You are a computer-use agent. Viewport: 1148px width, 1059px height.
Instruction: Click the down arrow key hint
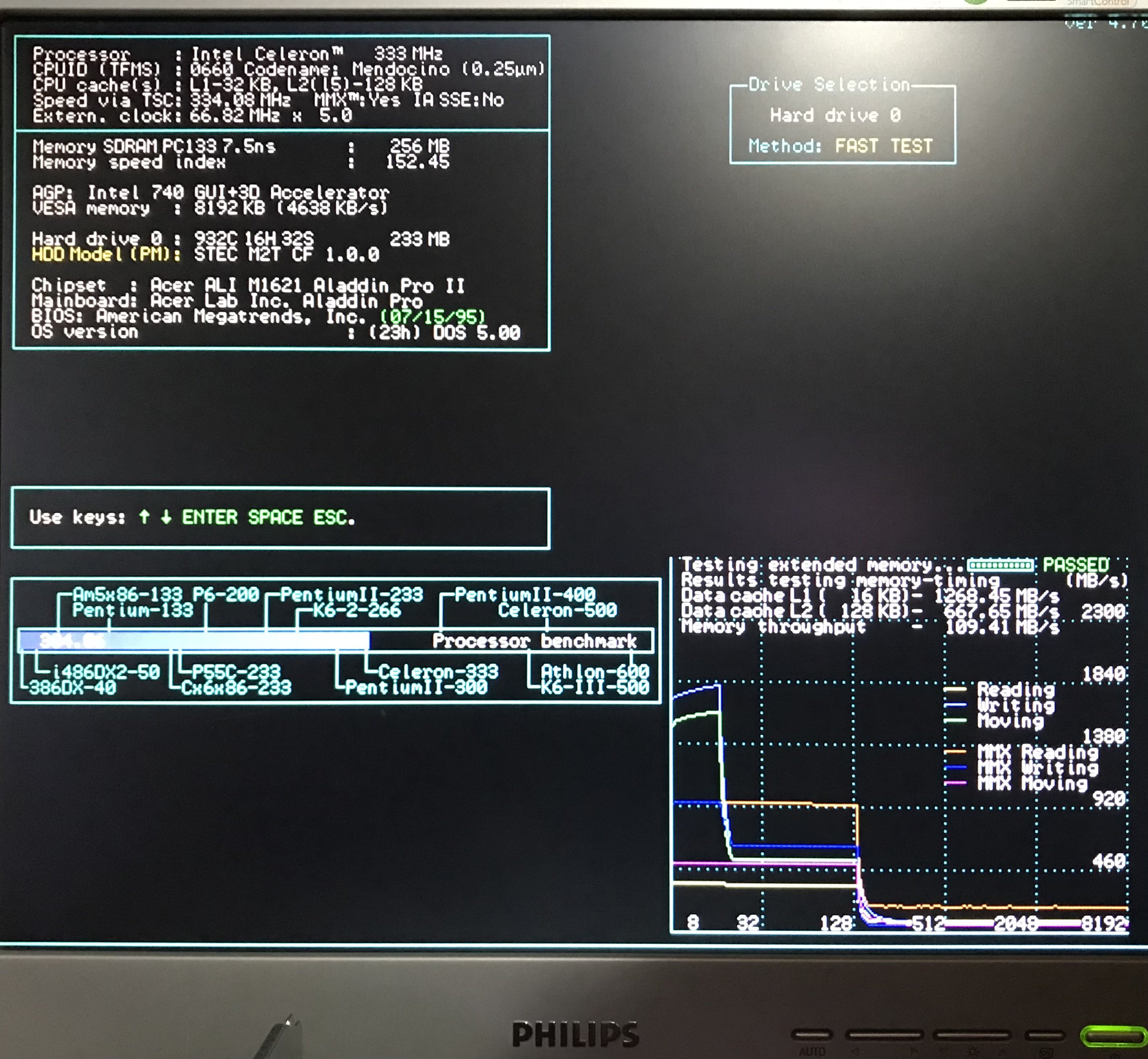pyautogui.click(x=166, y=517)
